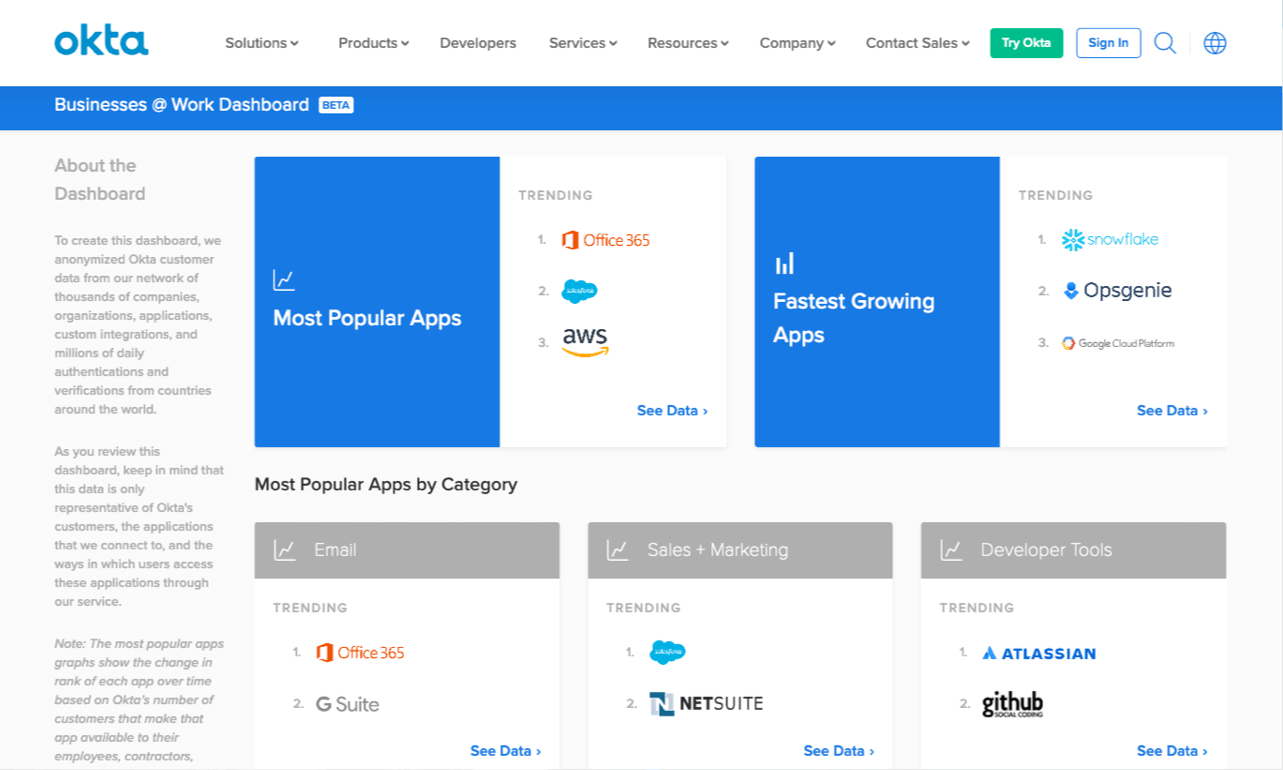Open See Data in Sales + Marketing card
Screen dimensions: 1283x770
coord(839,751)
